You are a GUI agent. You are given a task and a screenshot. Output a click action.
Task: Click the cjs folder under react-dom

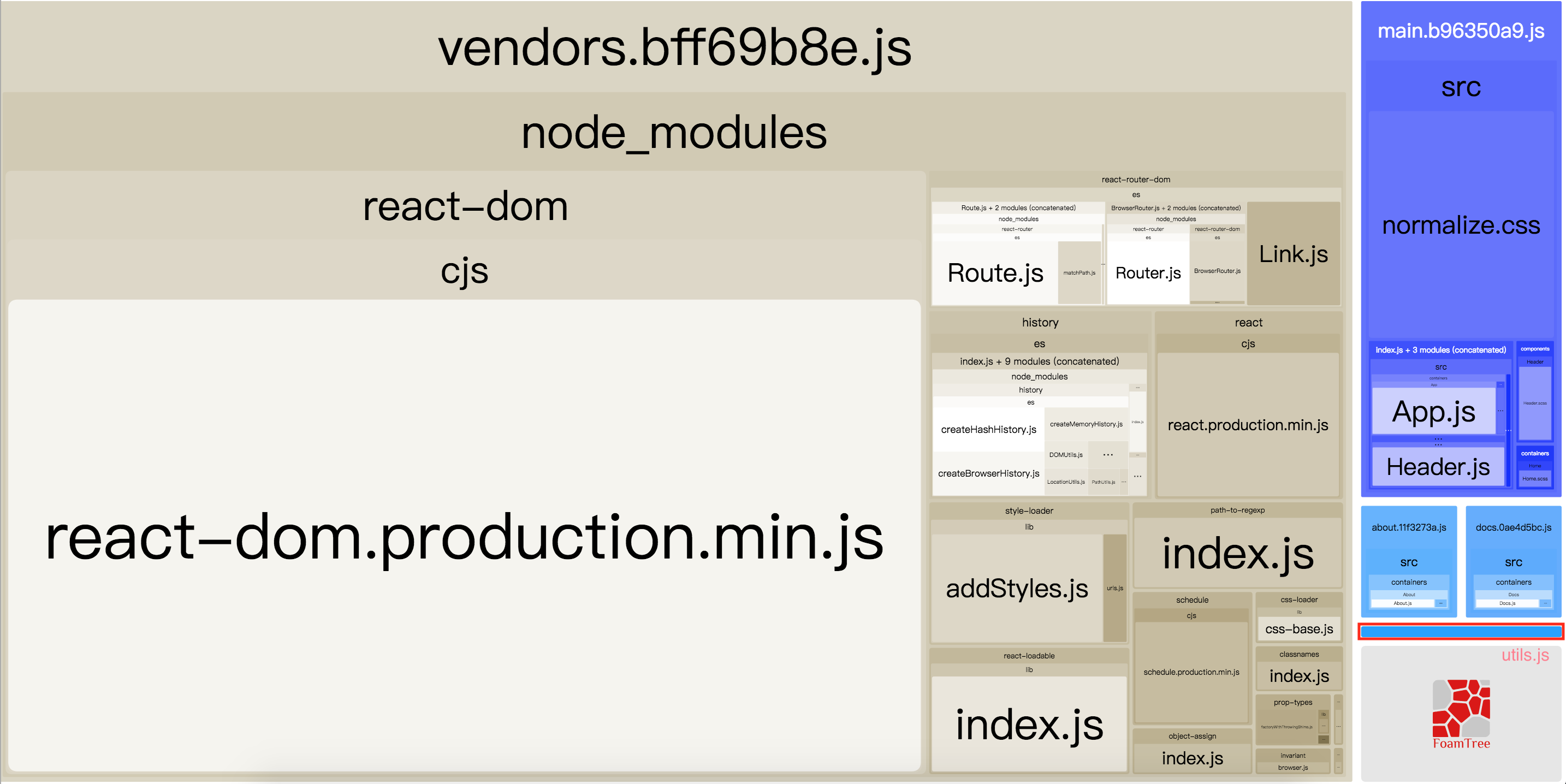tap(465, 270)
